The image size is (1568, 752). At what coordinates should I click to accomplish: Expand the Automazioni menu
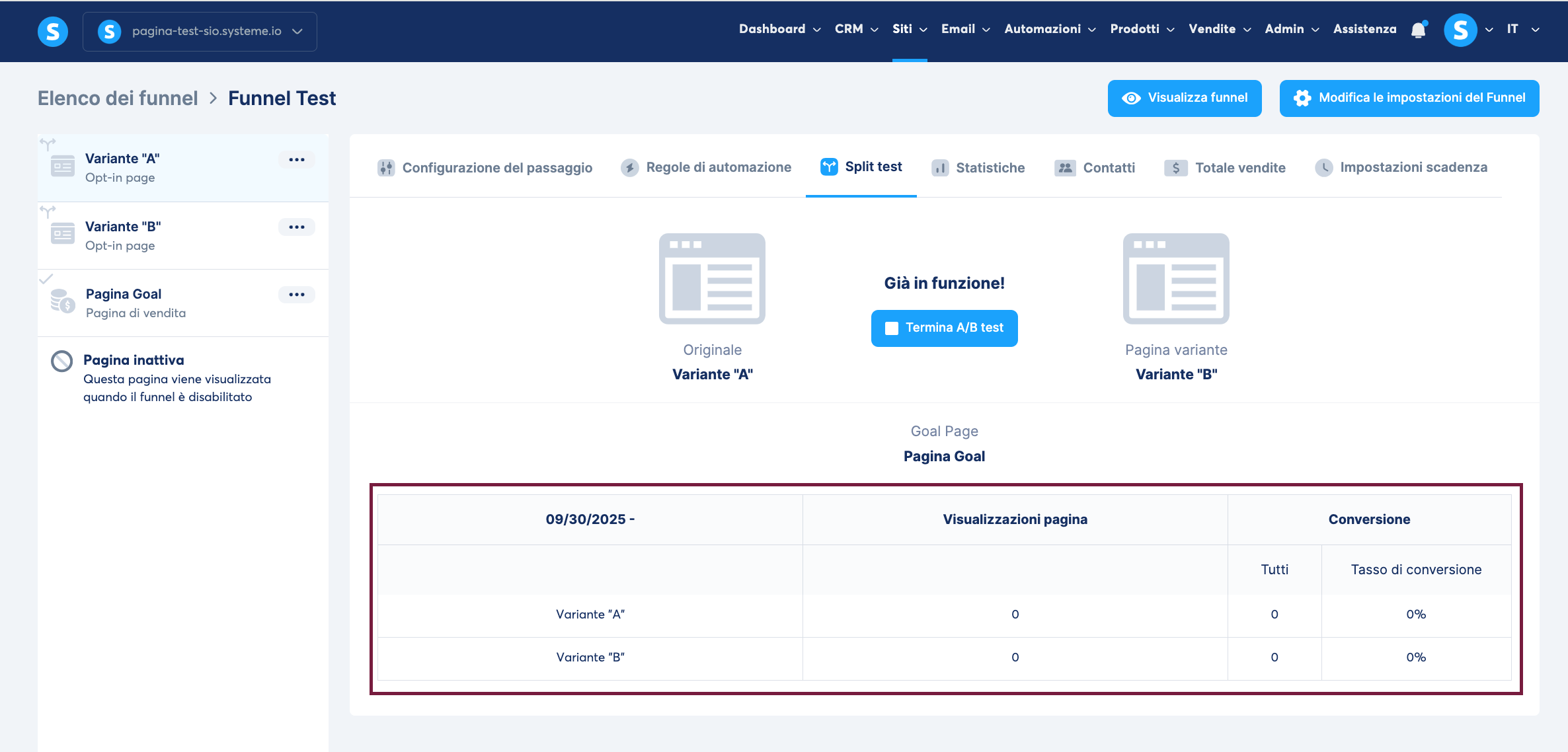pyautogui.click(x=1050, y=29)
